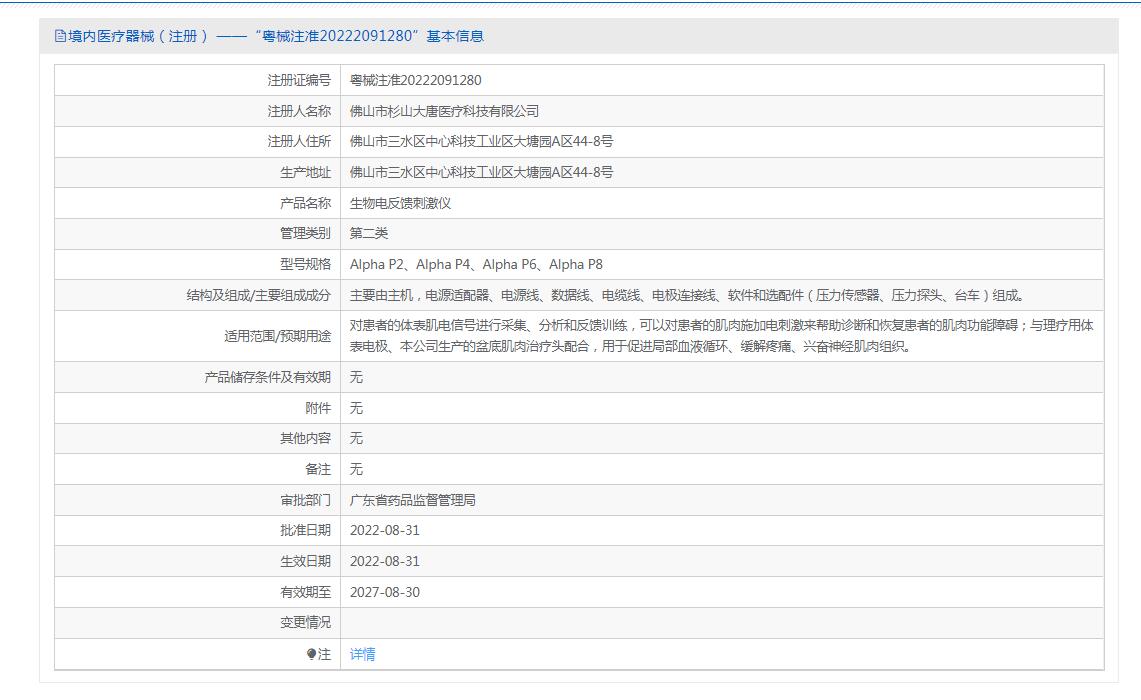Click the document icon beside the page title

(60, 36)
